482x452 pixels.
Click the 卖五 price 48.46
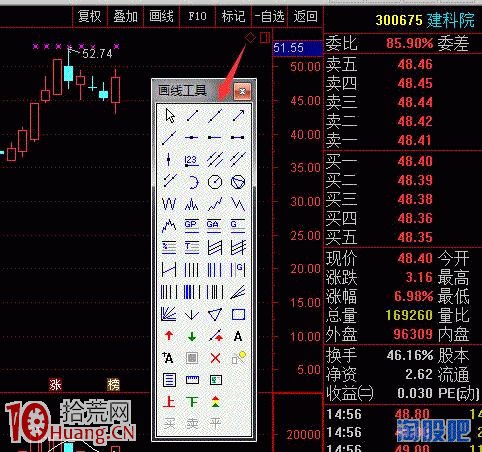click(x=415, y=64)
